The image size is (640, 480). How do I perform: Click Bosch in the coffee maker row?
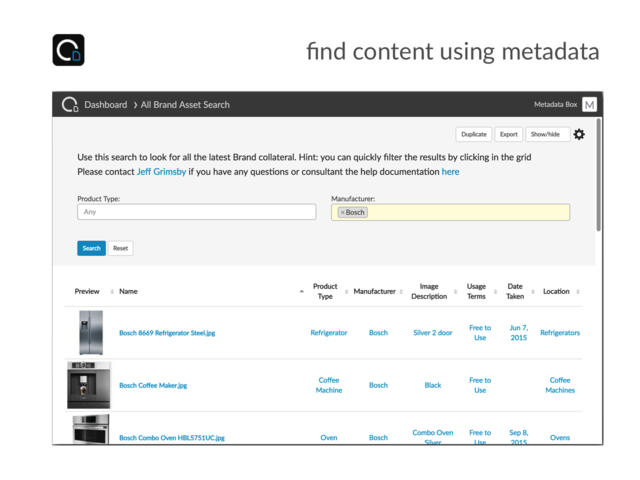378,385
